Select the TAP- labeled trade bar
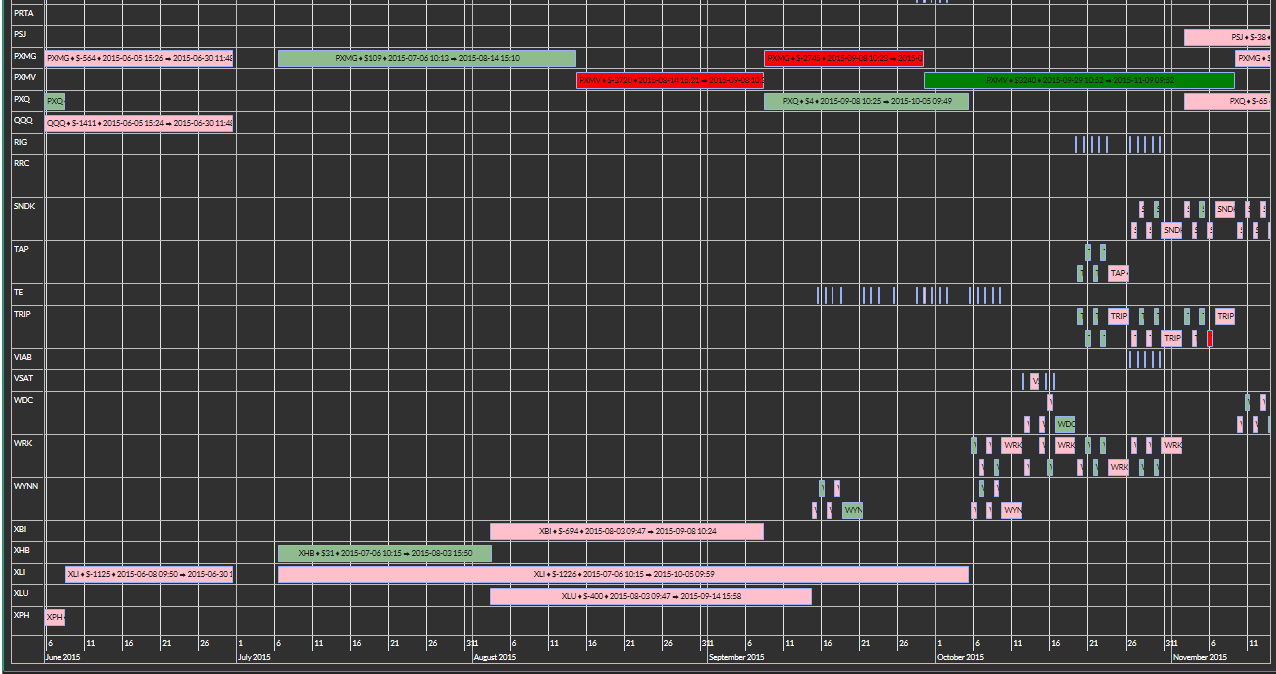The width and height of the screenshot is (1276, 674). (1119, 273)
